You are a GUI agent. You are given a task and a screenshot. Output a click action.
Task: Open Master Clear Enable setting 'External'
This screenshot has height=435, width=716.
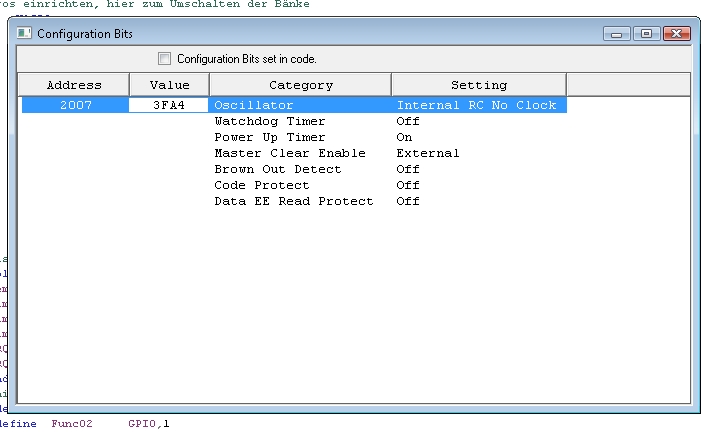pyautogui.click(x=427, y=153)
